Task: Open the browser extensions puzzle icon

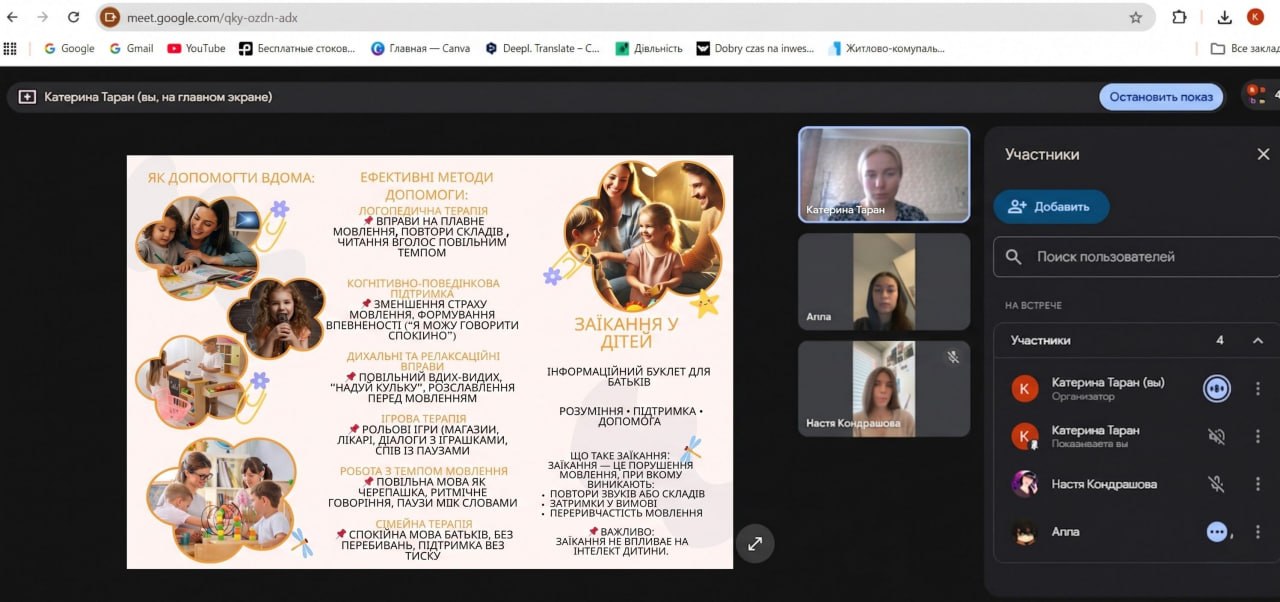Action: point(1180,17)
